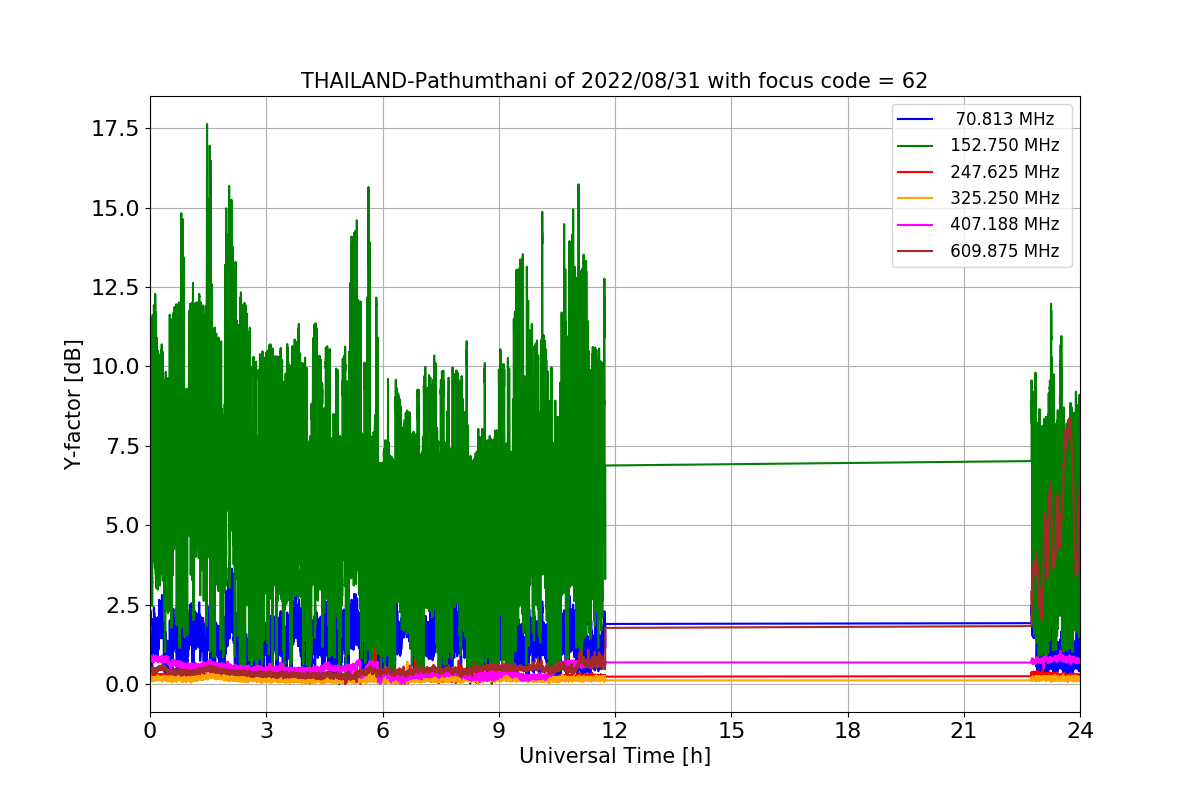Click the 3 tick on time axis
1200x800 pixels.
tap(266, 730)
